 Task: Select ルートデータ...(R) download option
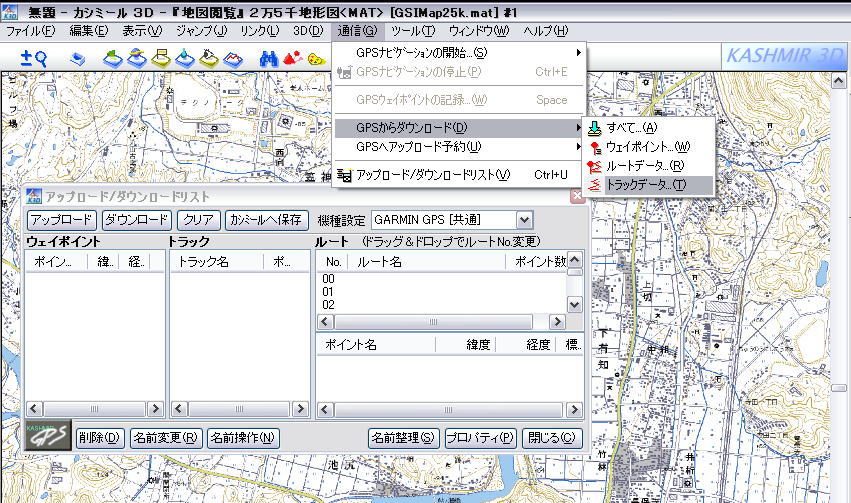point(649,166)
